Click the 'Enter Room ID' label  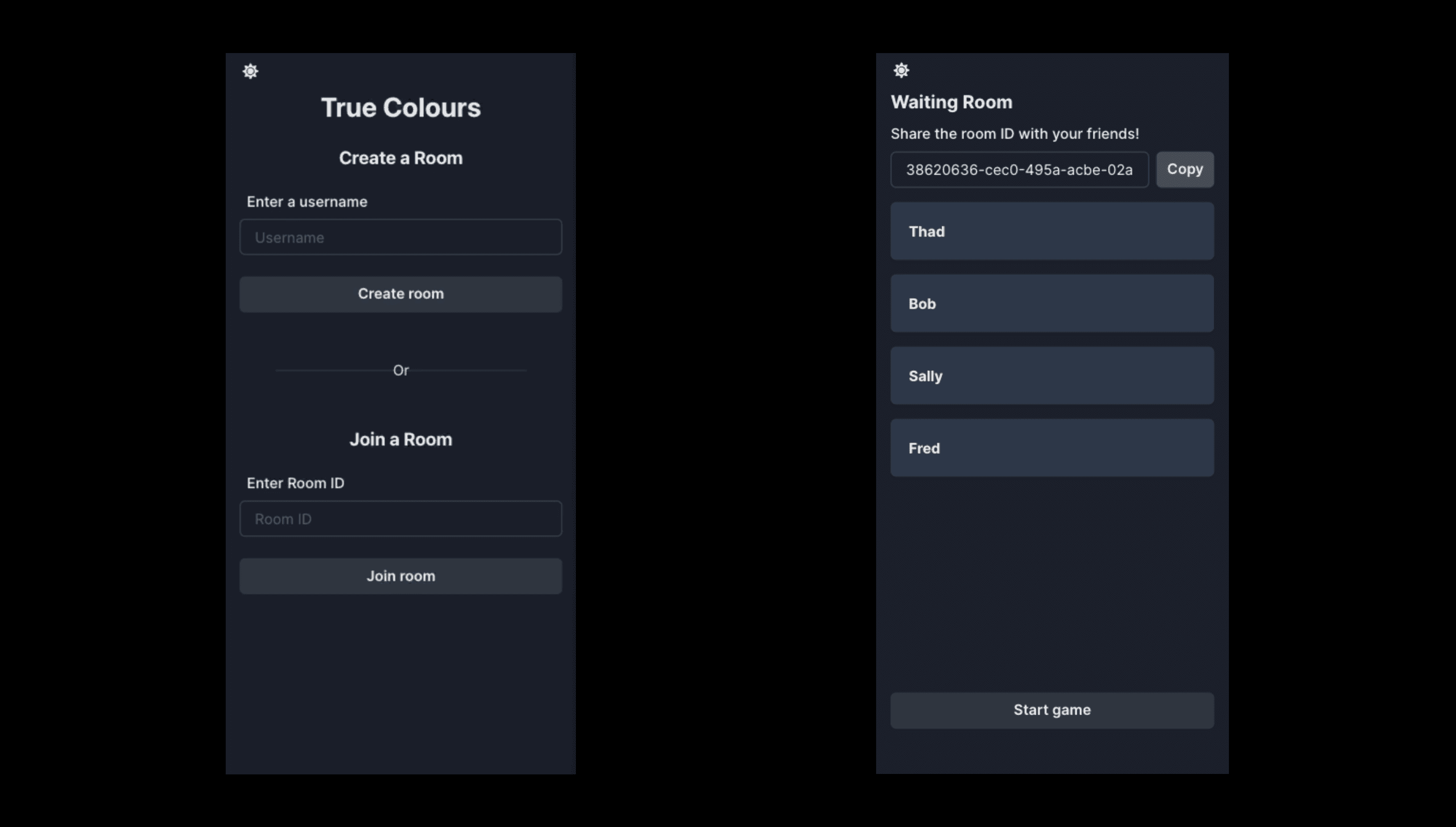click(x=295, y=483)
